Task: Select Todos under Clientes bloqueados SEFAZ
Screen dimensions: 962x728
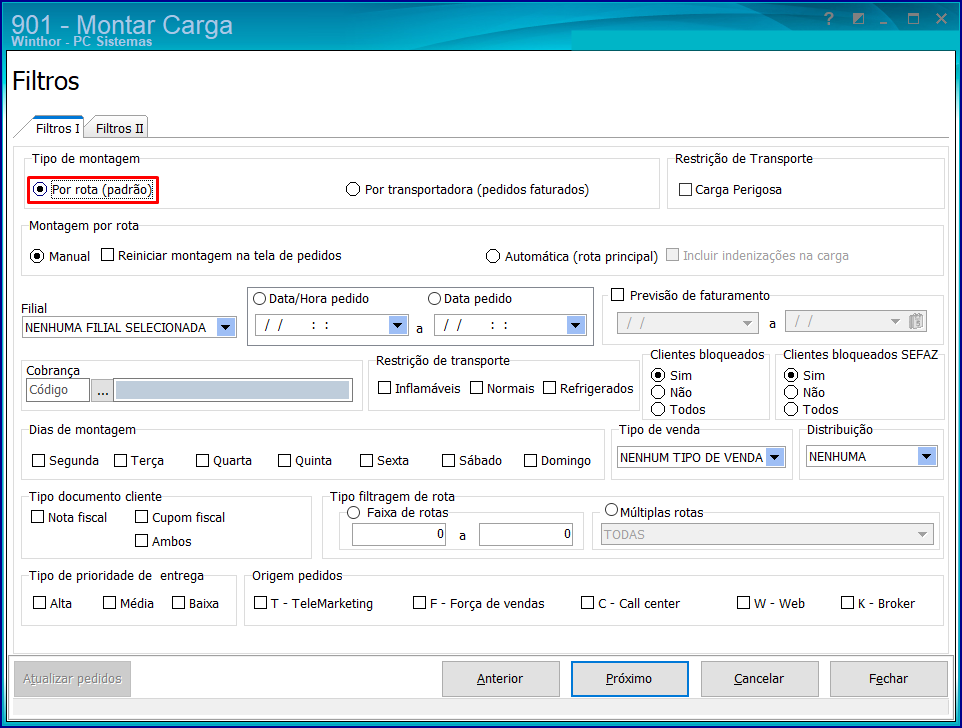Action: [791, 409]
